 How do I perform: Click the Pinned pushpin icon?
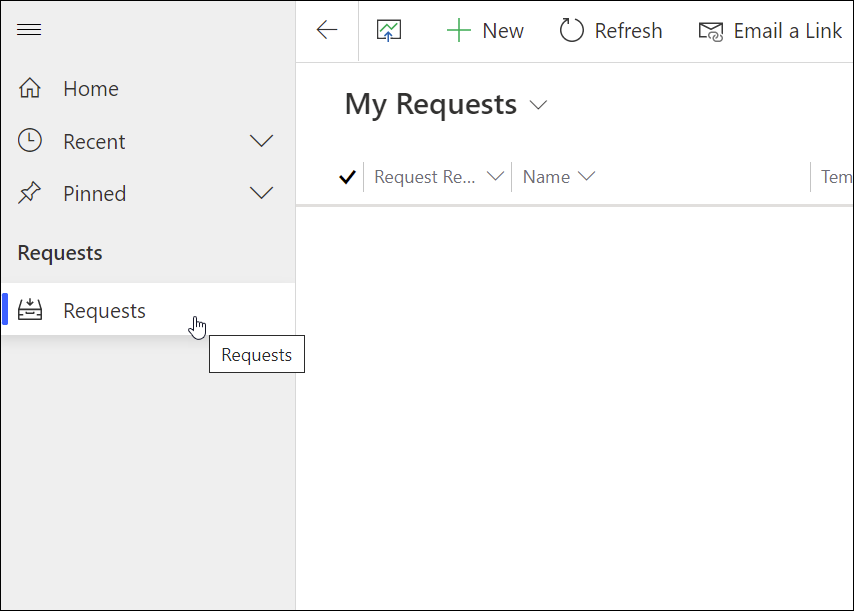coord(30,193)
